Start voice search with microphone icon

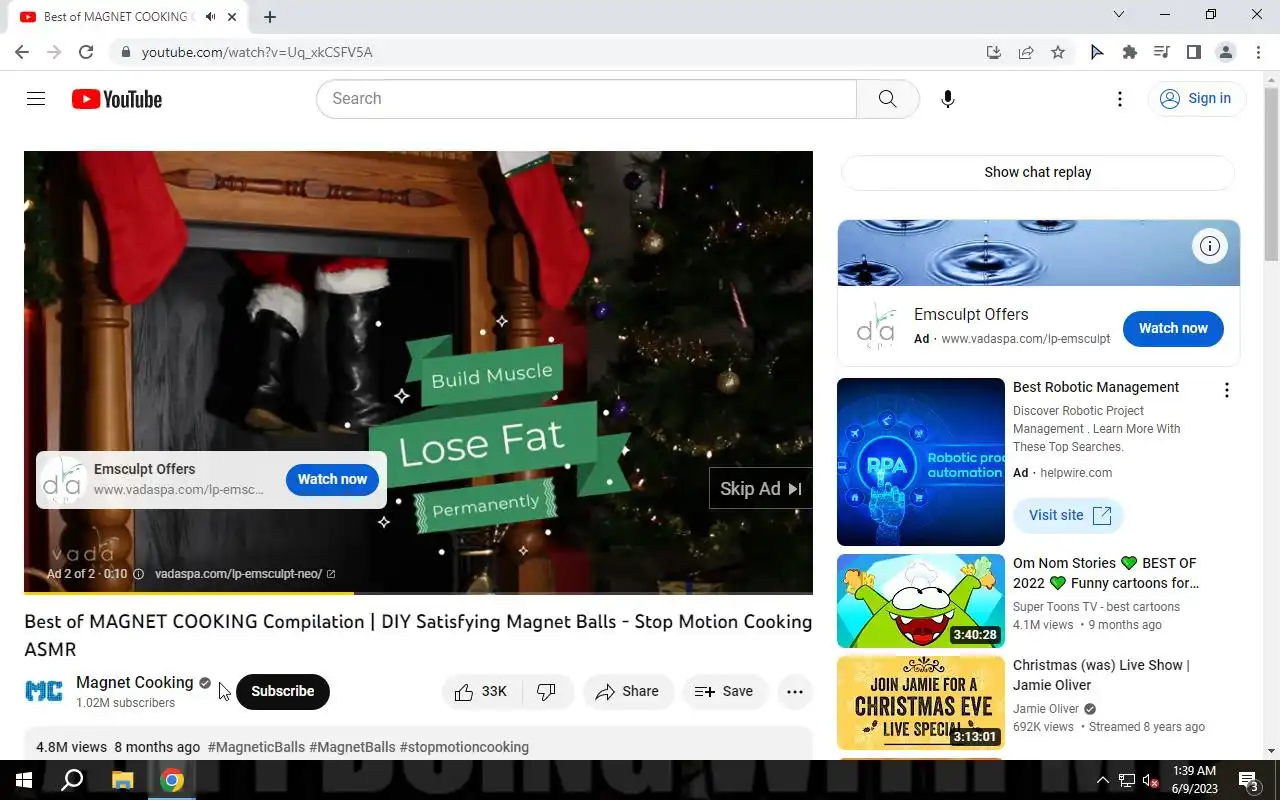pyautogui.click(x=948, y=98)
